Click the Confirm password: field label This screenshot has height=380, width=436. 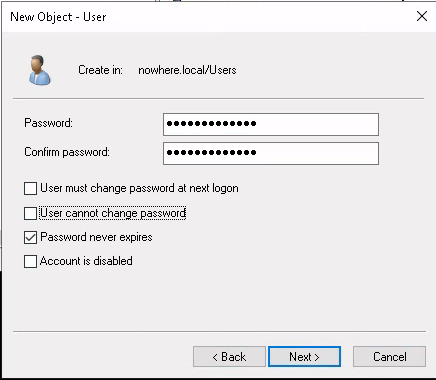[67, 152]
